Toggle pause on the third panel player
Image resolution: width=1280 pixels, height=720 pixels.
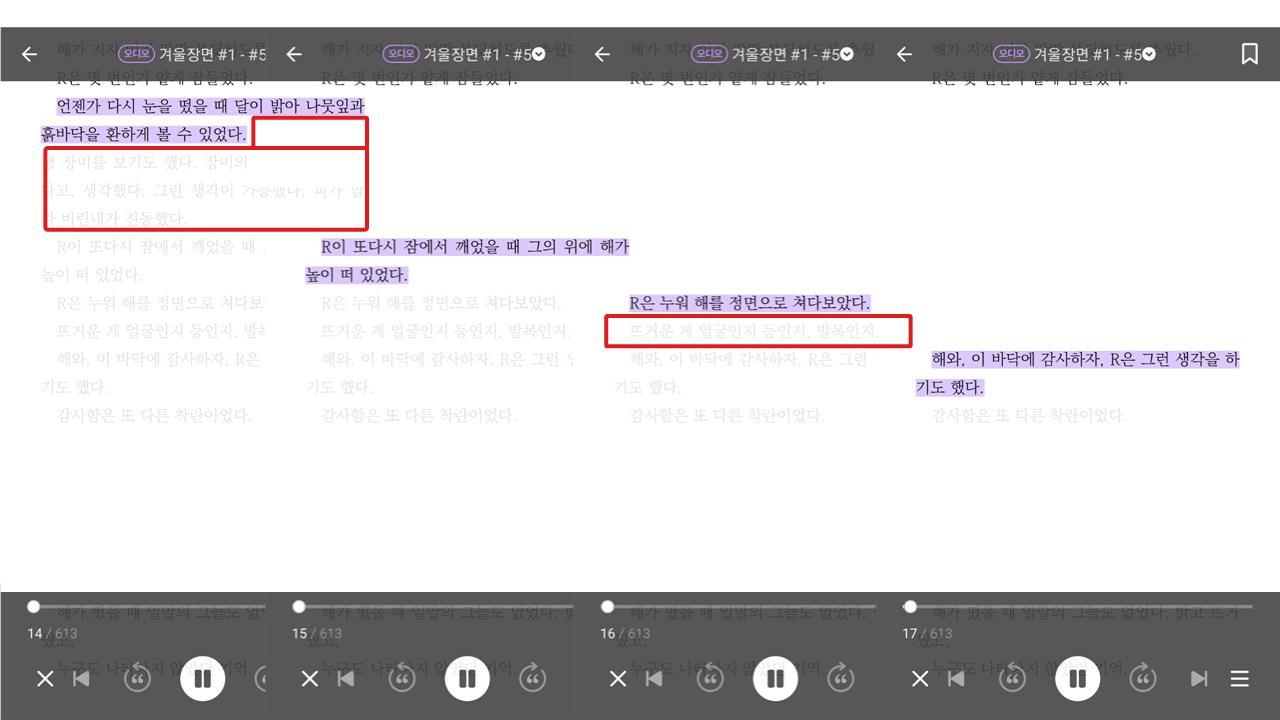[x=775, y=678]
